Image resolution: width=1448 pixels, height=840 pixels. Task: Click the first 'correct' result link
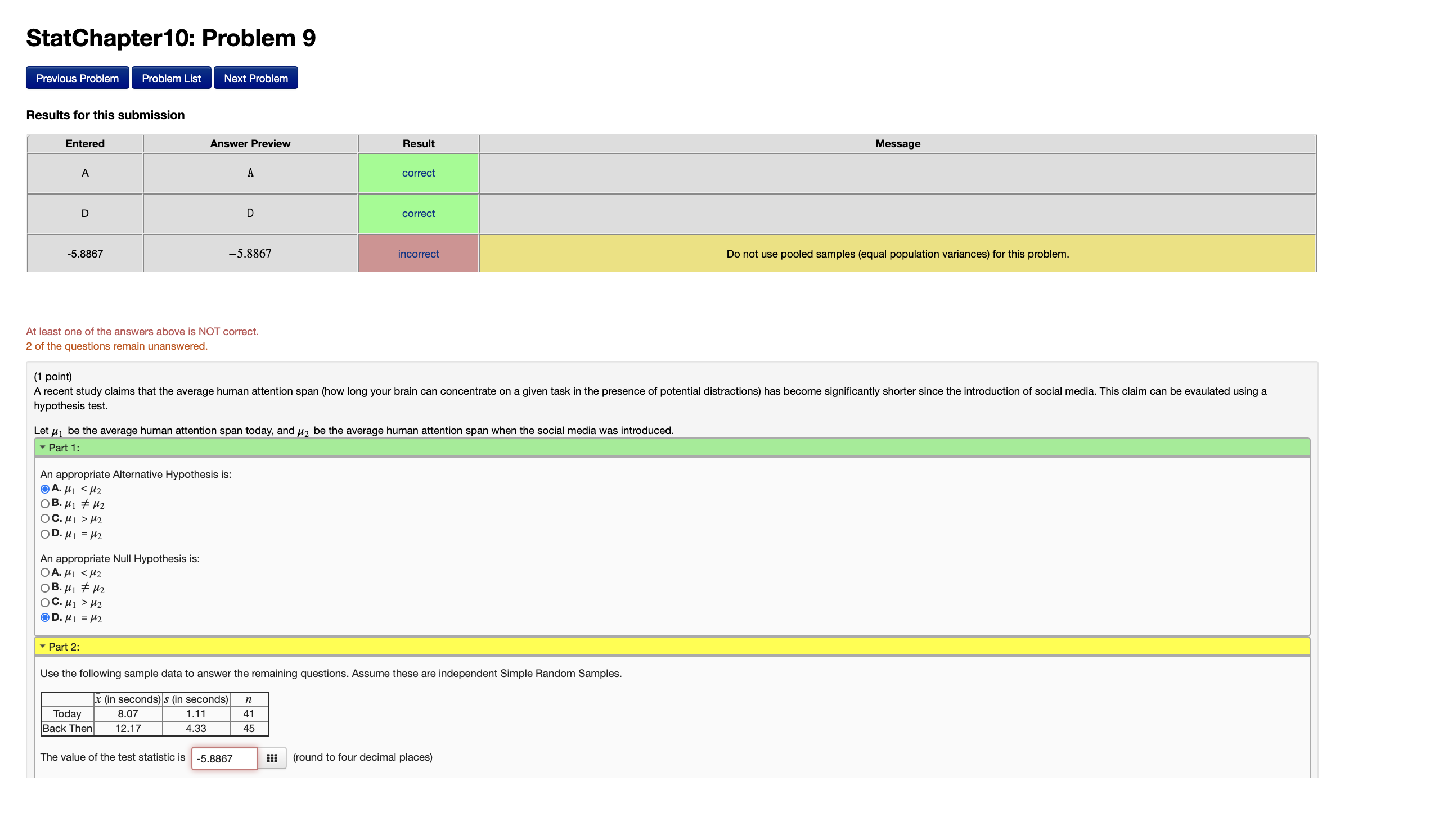(x=419, y=173)
